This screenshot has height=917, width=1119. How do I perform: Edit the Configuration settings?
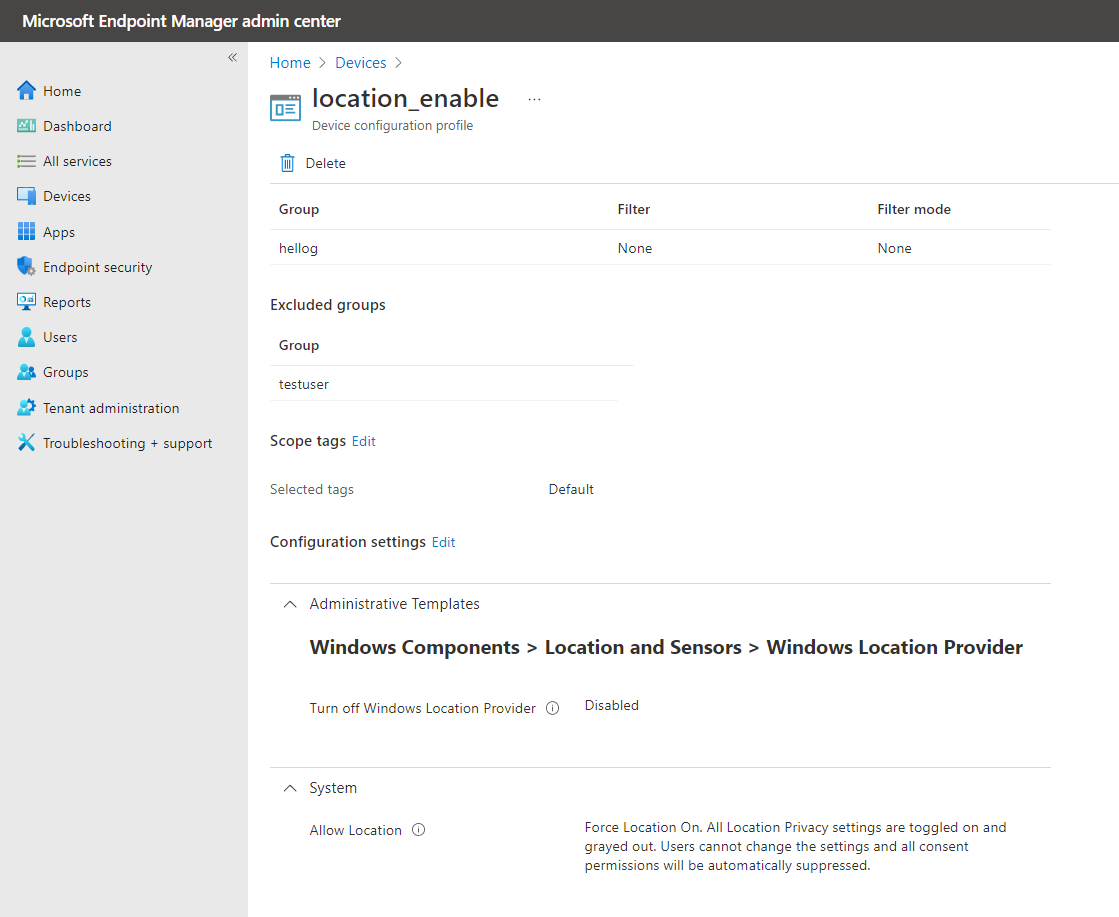tap(443, 542)
